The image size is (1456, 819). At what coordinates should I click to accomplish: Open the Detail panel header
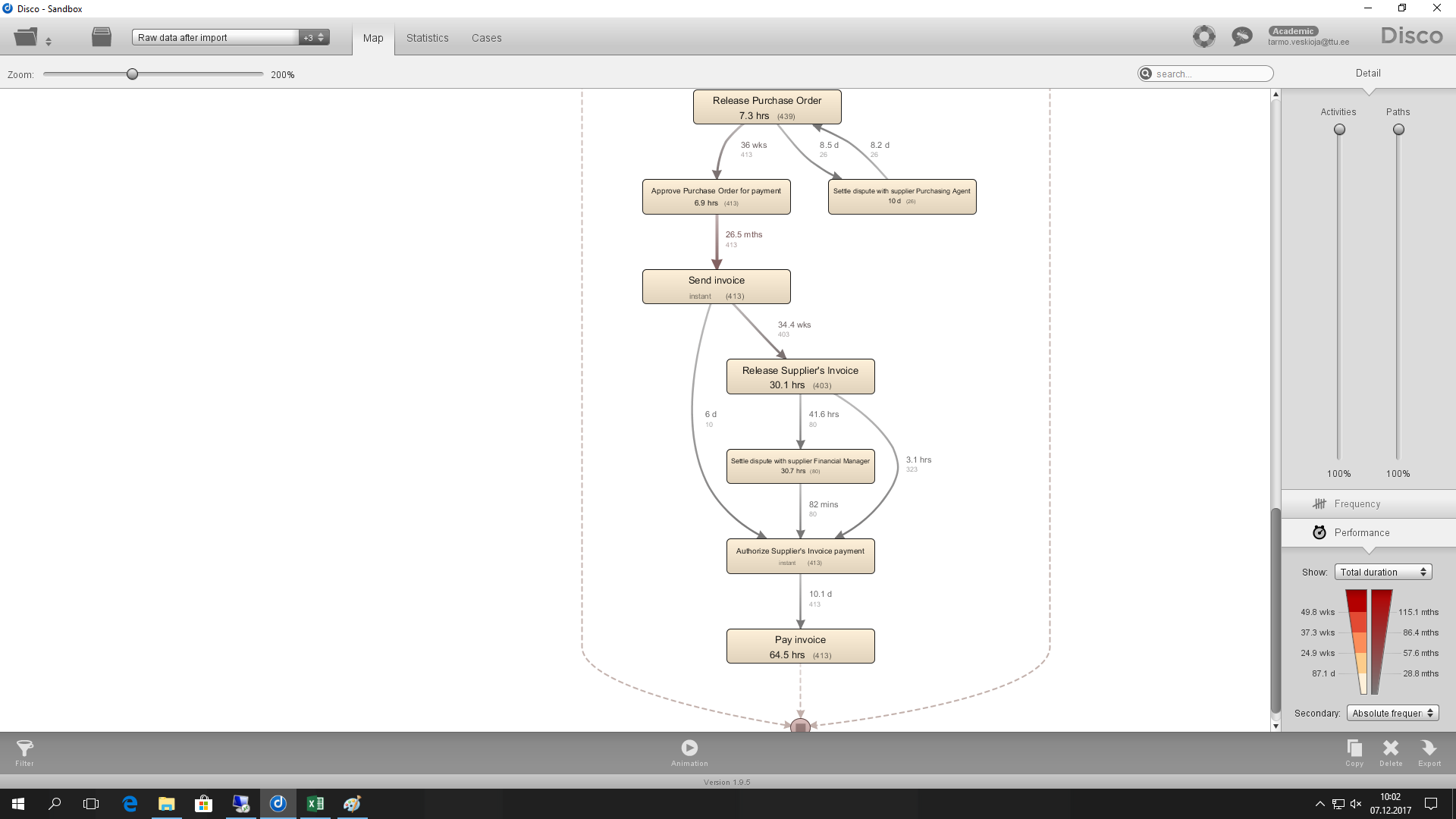pos(1368,74)
